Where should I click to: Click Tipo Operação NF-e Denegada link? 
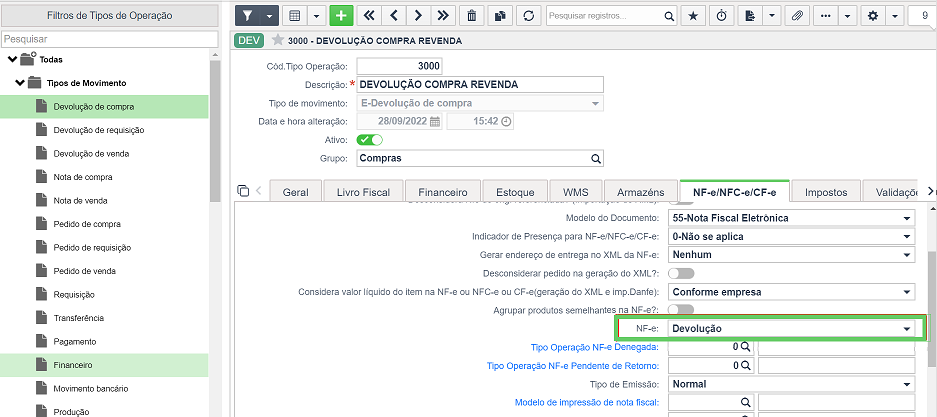[x=595, y=347]
